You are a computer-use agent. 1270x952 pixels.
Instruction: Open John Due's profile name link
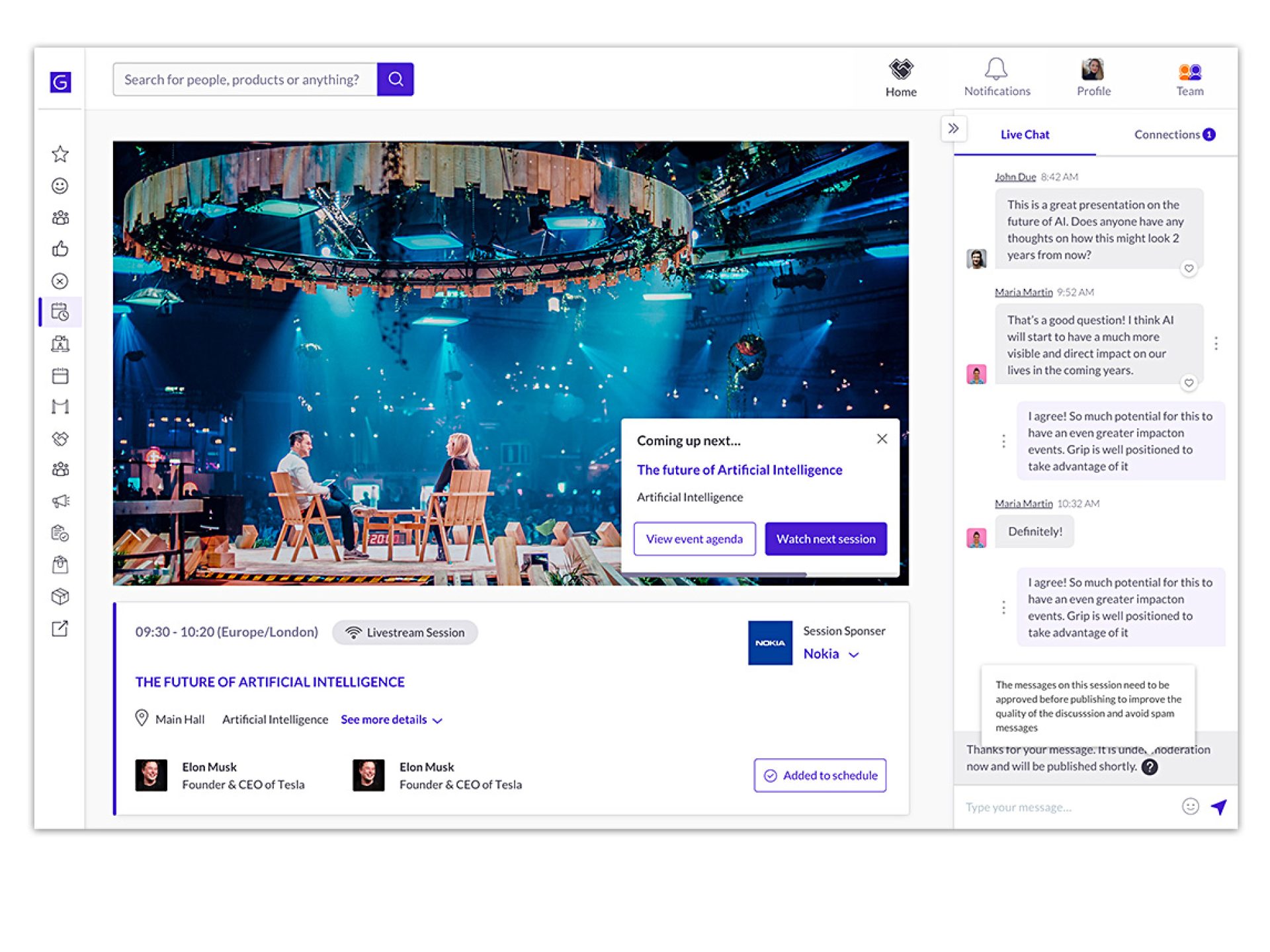coord(1015,177)
